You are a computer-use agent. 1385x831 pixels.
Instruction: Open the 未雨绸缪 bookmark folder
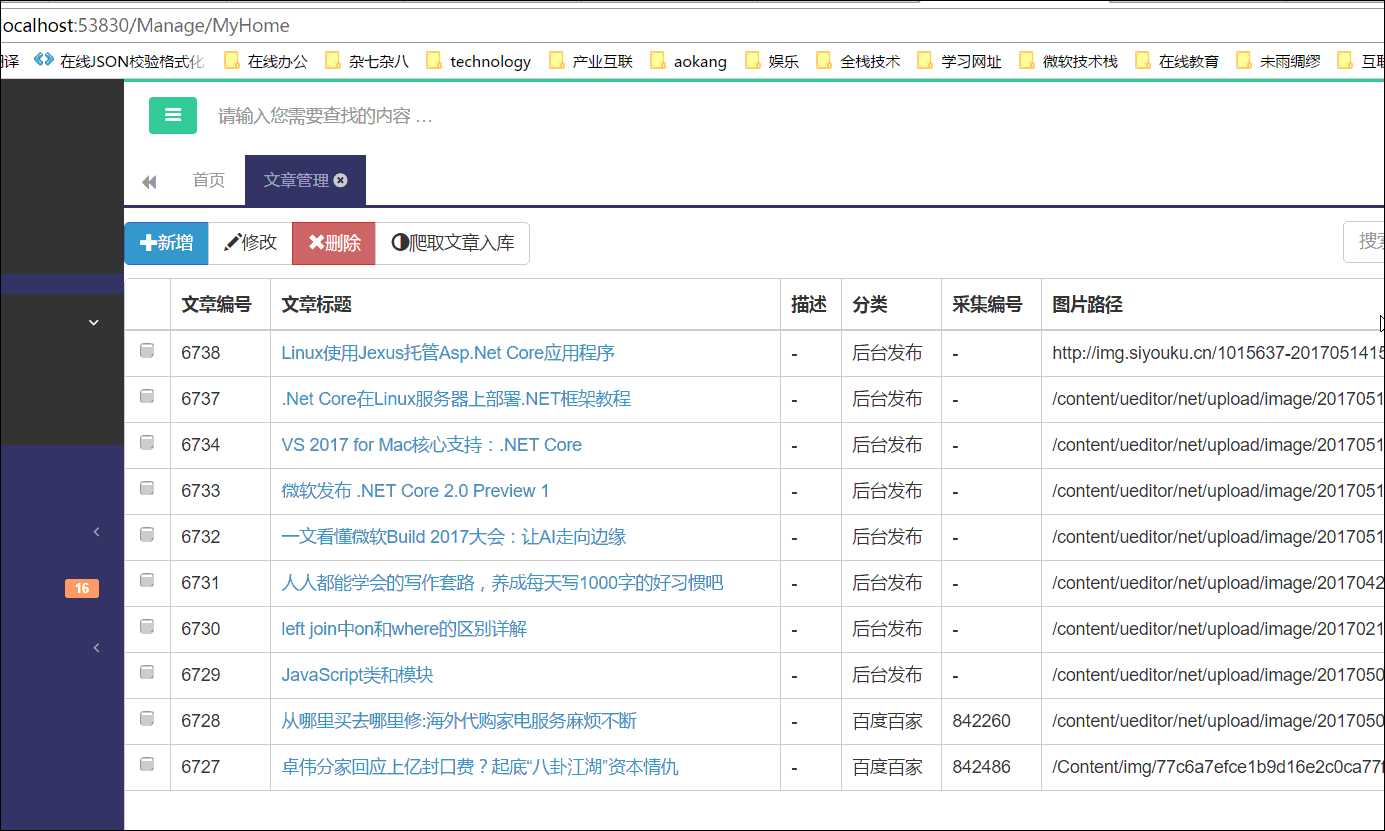[x=1278, y=61]
